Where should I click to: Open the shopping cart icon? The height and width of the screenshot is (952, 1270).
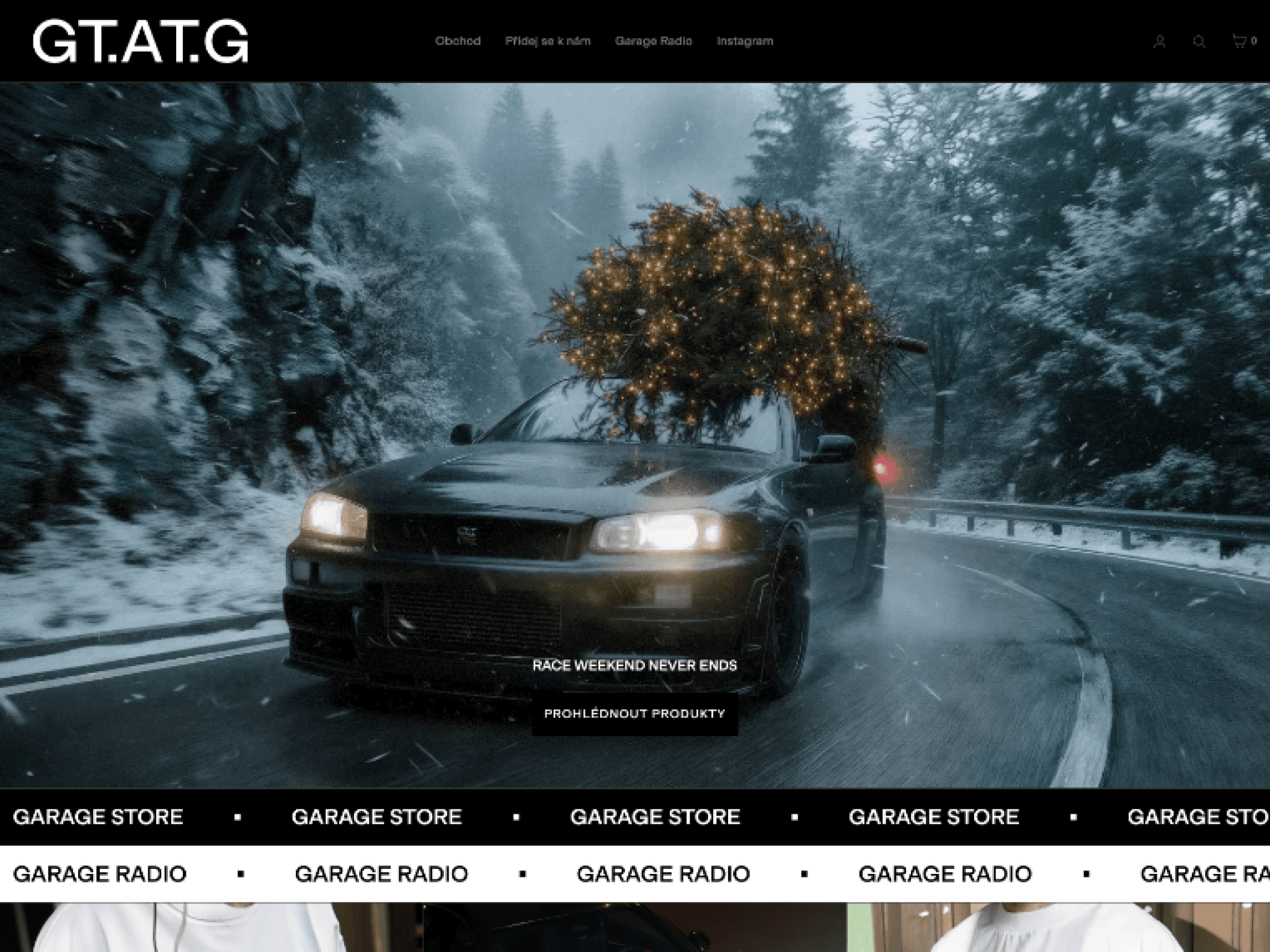tap(1238, 41)
